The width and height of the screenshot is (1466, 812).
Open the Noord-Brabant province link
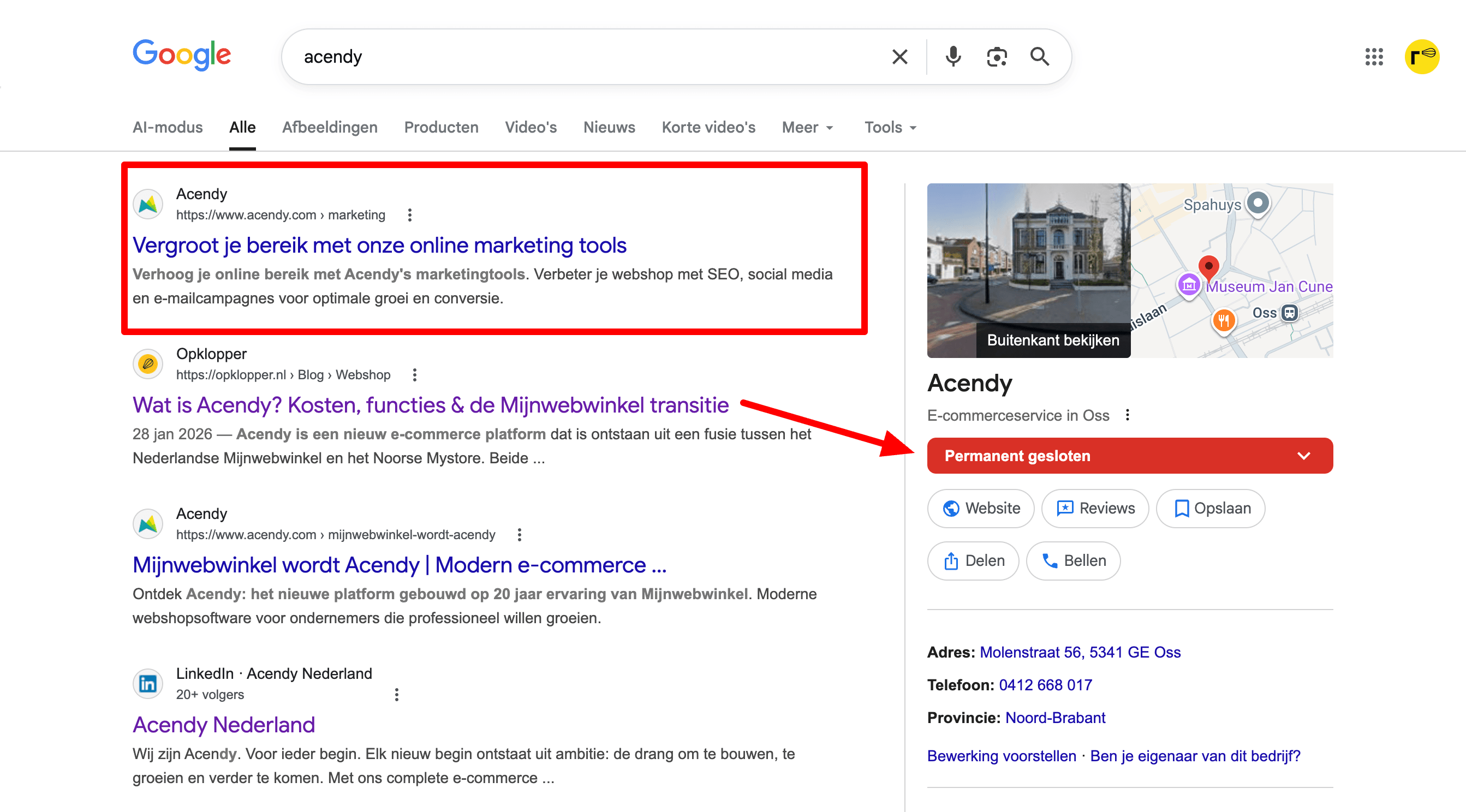click(x=1055, y=718)
